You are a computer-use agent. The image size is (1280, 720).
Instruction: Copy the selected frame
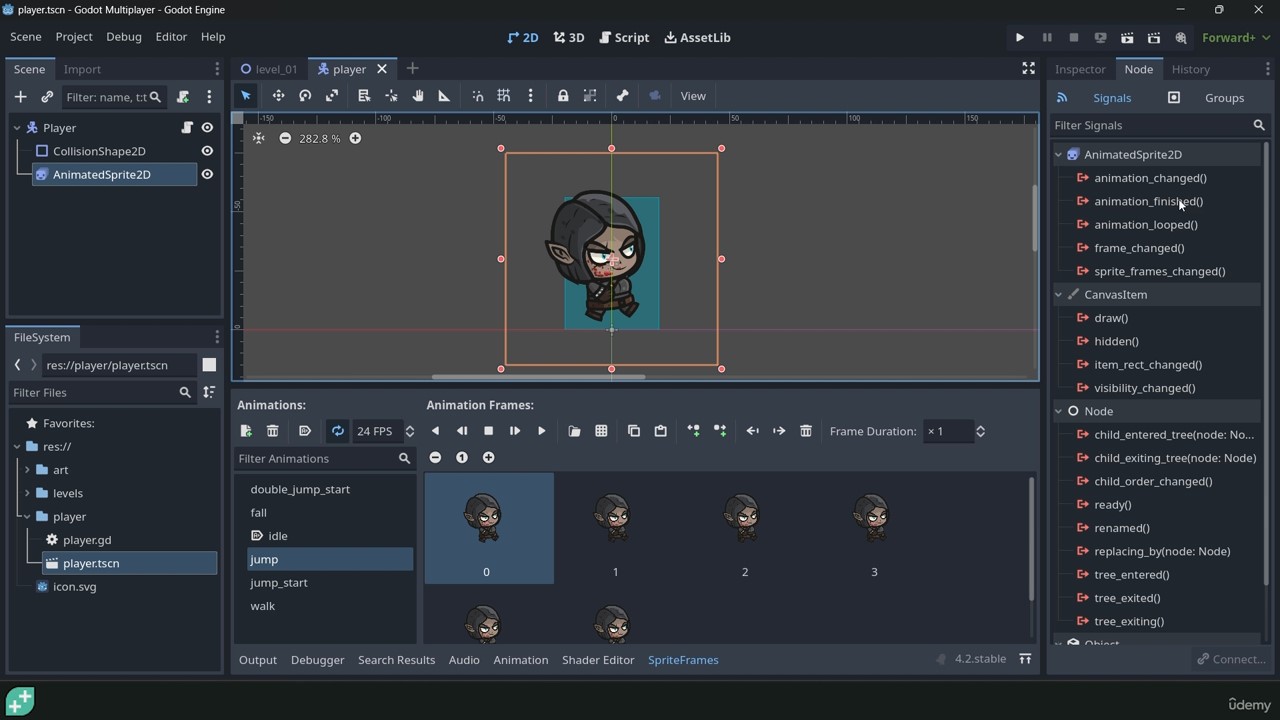633,431
